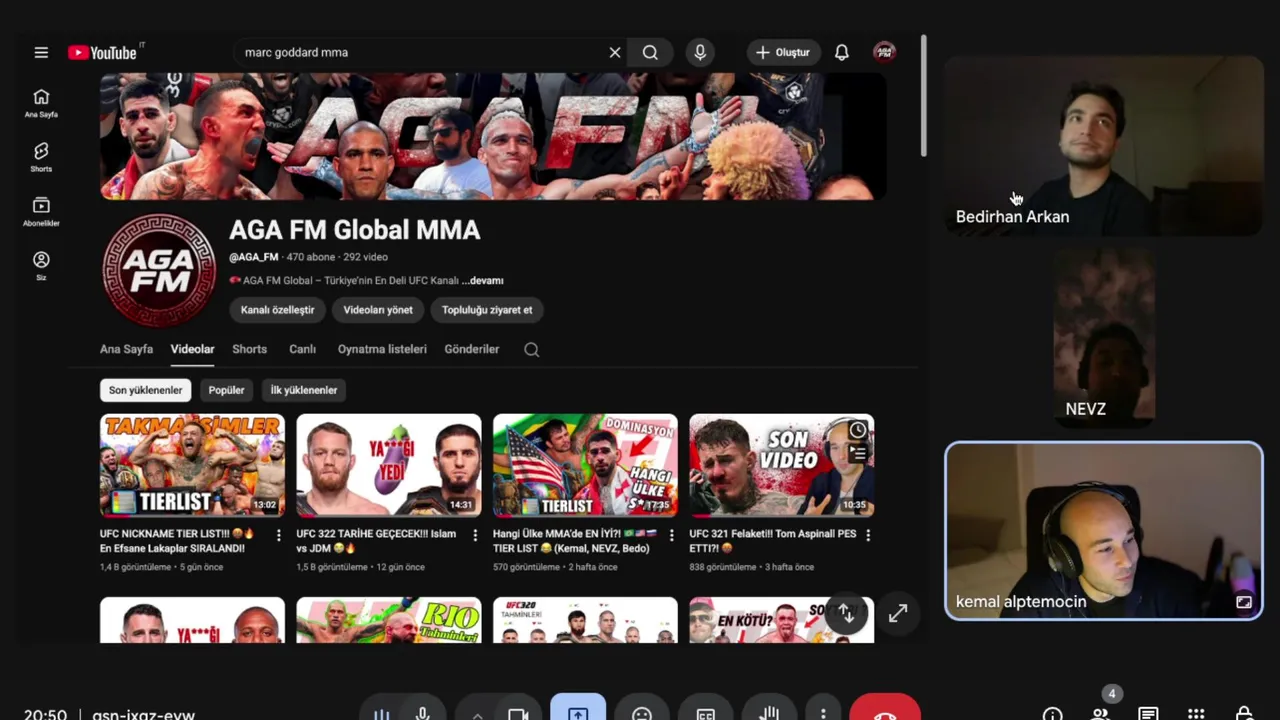Screen dimensions: 1280x720
Task: Click the AGA FM channel profile picture
Action: tap(159, 270)
